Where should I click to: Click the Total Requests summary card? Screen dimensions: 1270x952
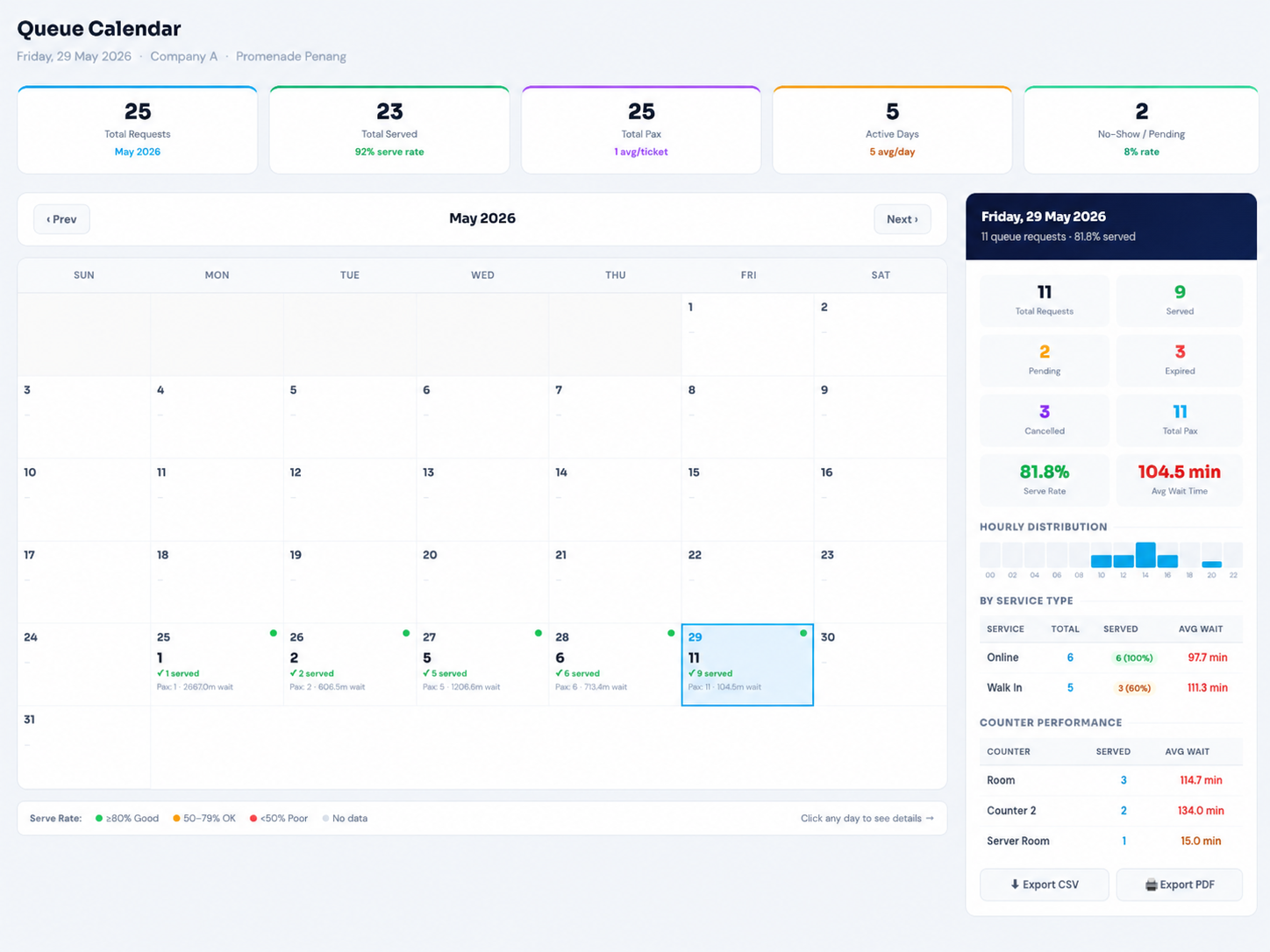tap(138, 130)
